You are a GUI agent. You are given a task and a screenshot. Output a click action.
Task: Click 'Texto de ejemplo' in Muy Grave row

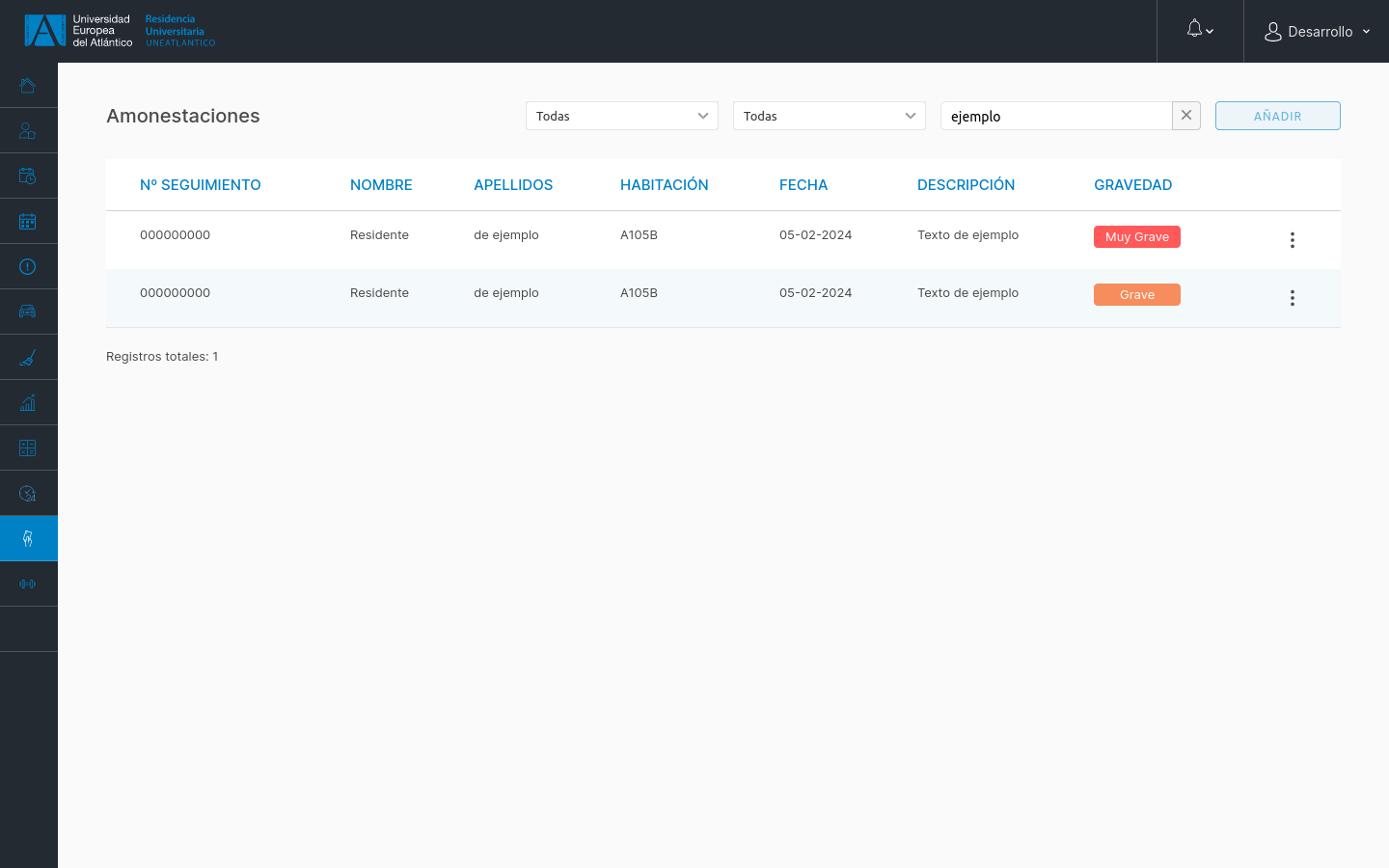[x=967, y=235]
